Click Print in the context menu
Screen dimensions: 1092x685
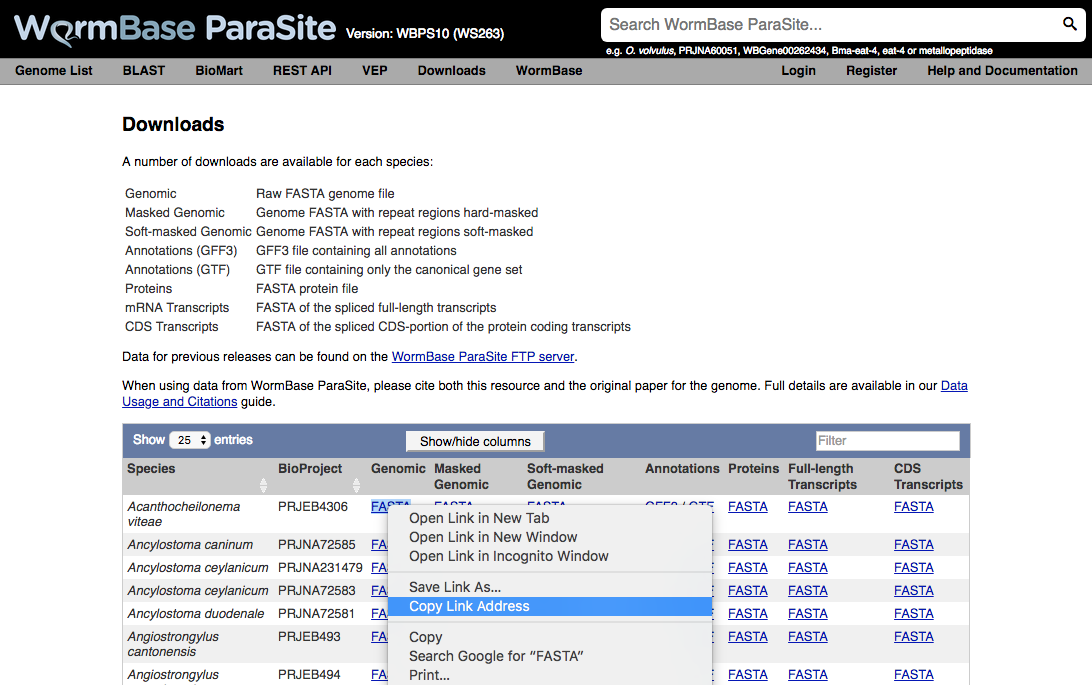tap(429, 675)
